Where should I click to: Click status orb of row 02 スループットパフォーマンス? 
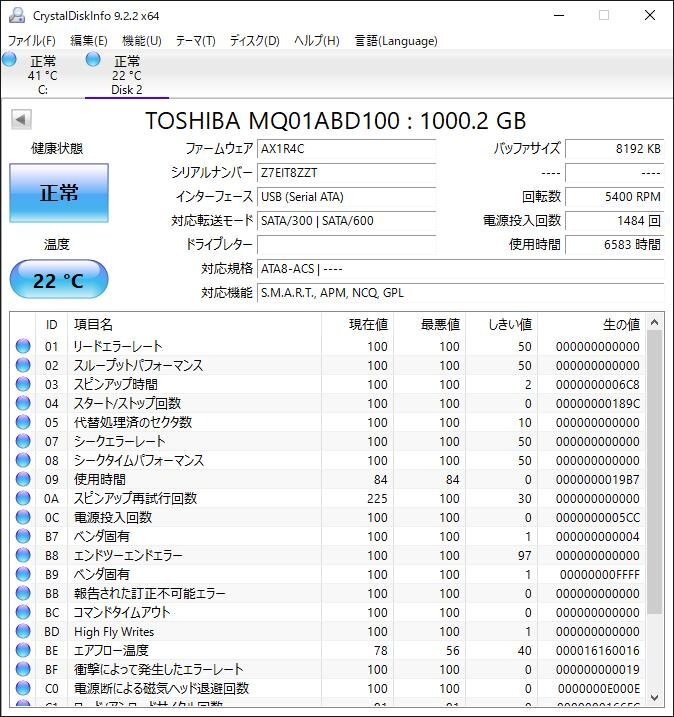pos(23,365)
